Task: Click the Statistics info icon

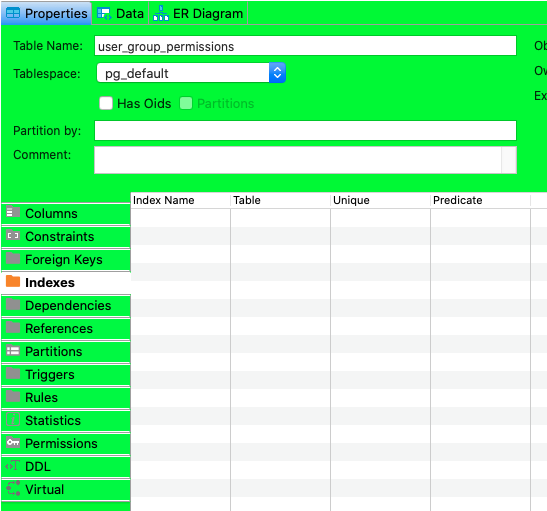Action: (13, 419)
